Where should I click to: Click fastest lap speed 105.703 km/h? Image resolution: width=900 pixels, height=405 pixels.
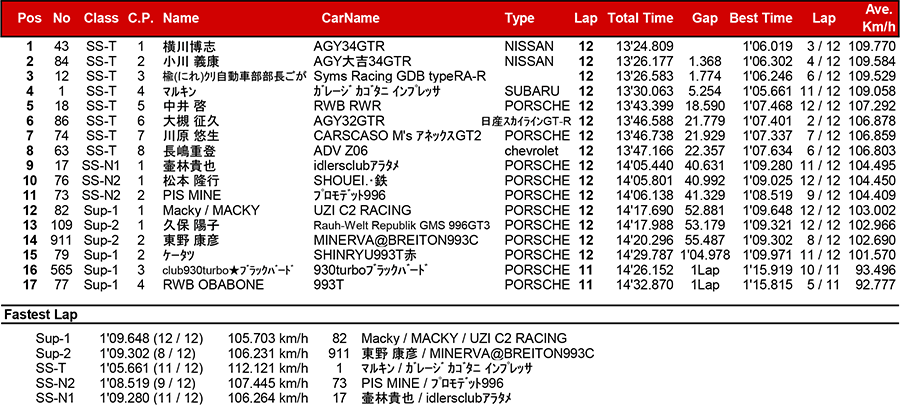click(x=268, y=338)
